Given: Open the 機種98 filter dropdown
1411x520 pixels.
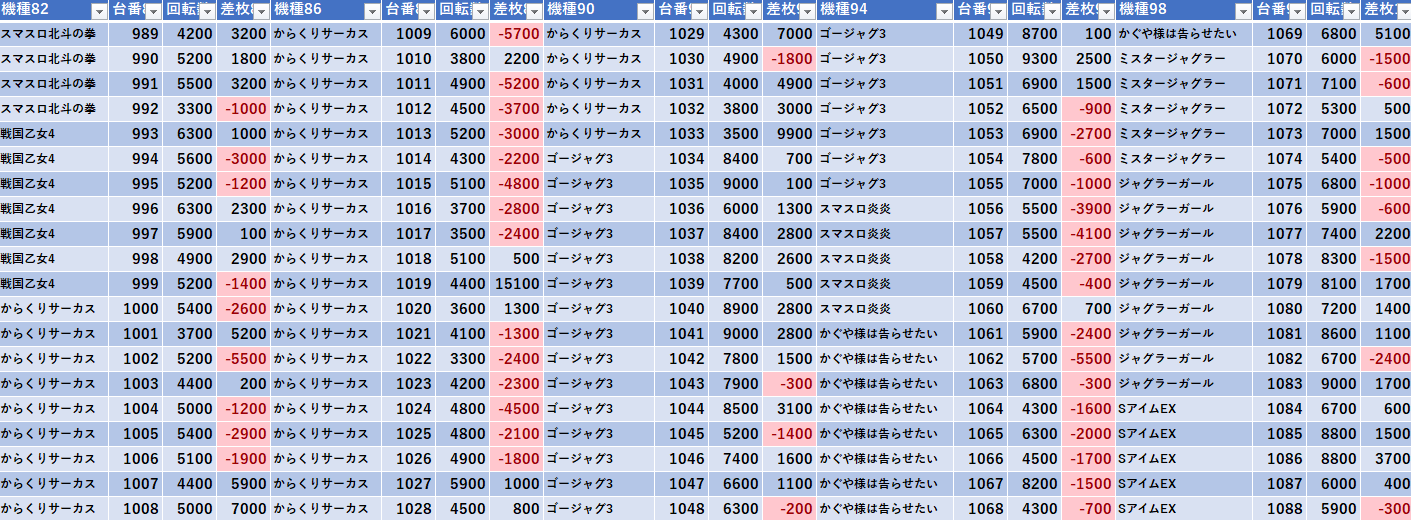Looking at the screenshot, I should pos(1243,11).
